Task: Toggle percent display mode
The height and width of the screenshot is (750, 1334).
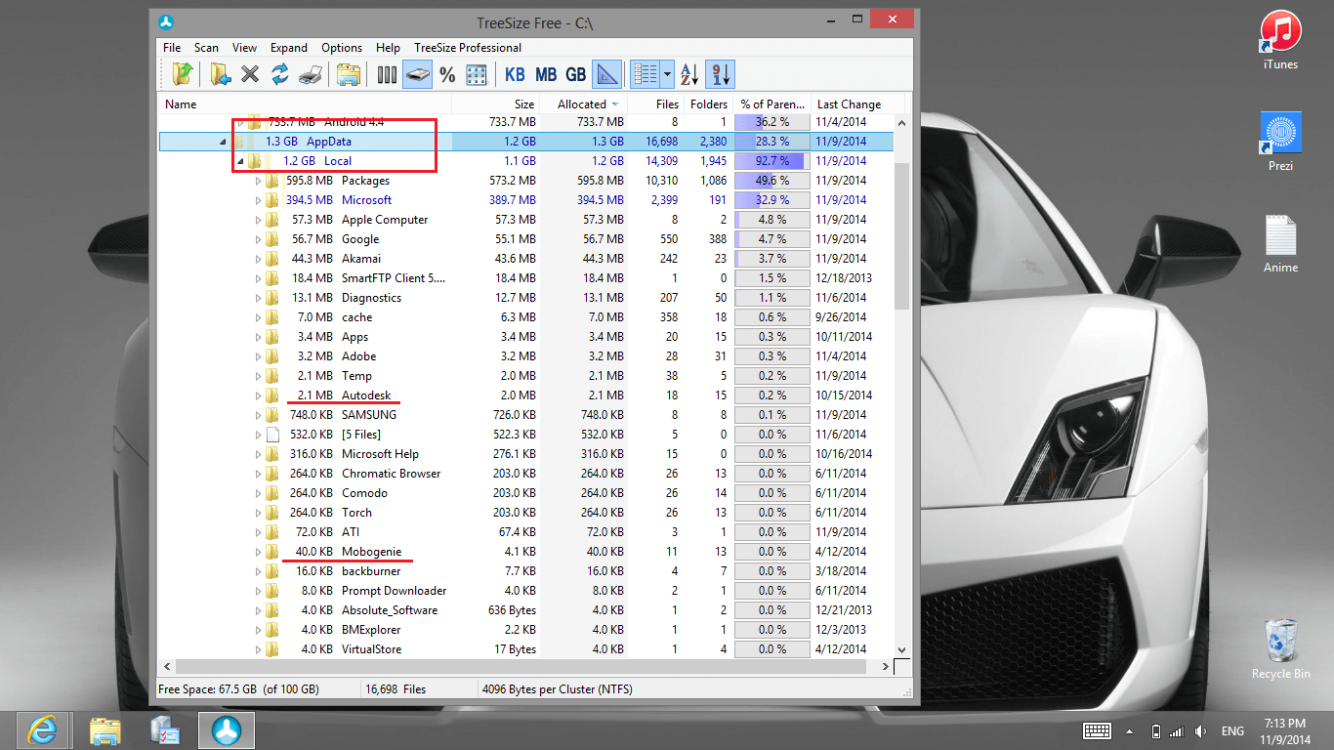Action: coord(447,74)
